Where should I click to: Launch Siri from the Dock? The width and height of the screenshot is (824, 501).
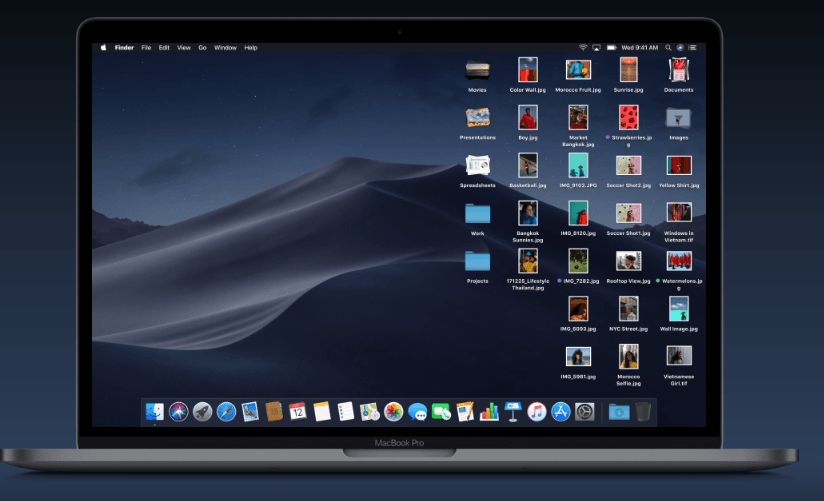179,411
